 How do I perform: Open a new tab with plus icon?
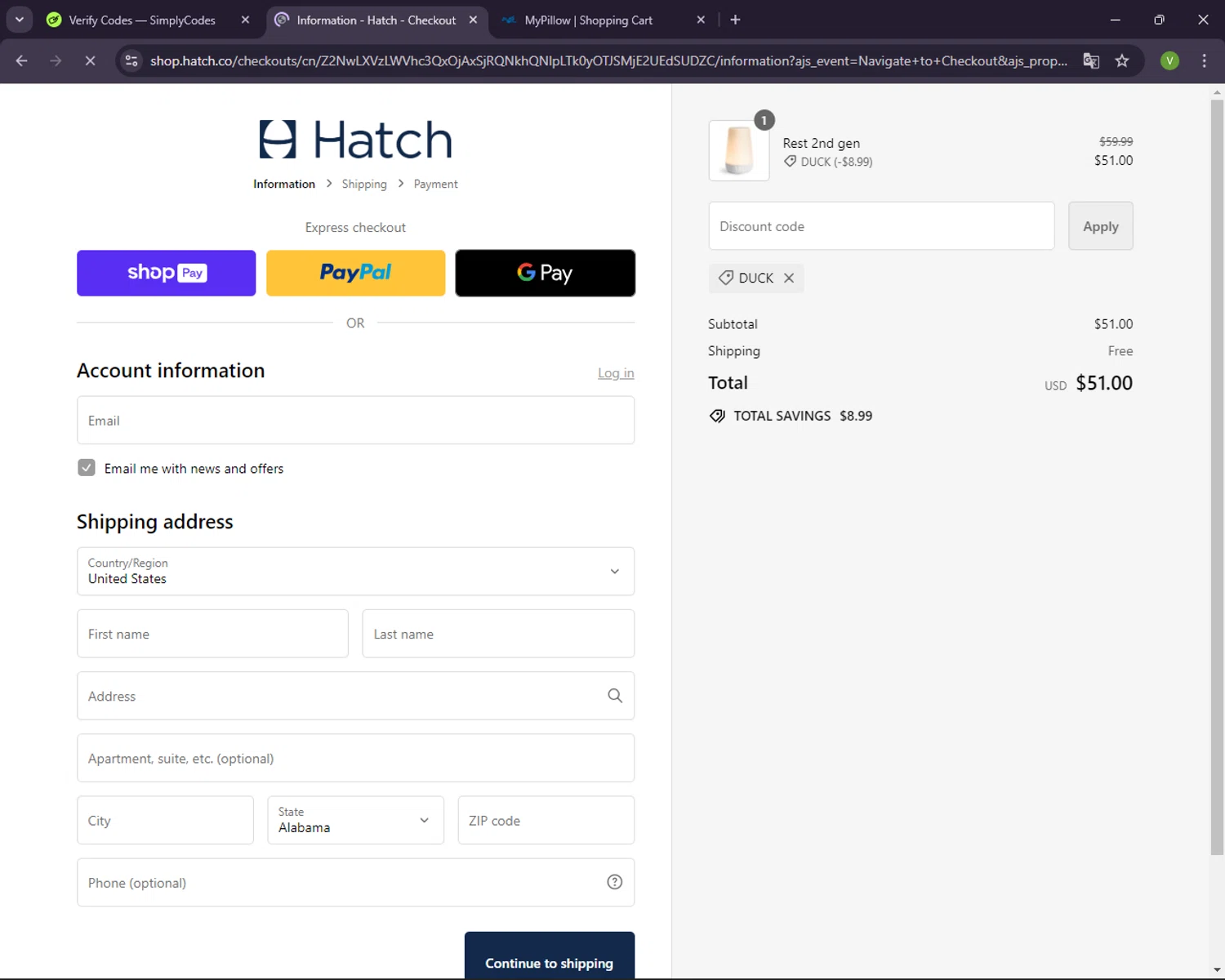click(735, 20)
